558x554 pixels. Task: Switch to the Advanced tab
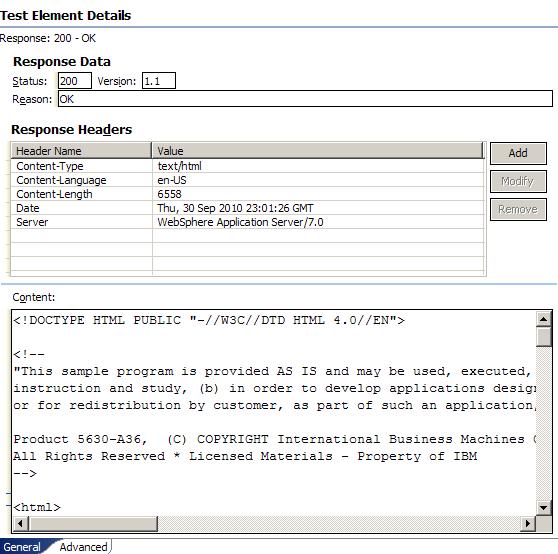[x=83, y=547]
